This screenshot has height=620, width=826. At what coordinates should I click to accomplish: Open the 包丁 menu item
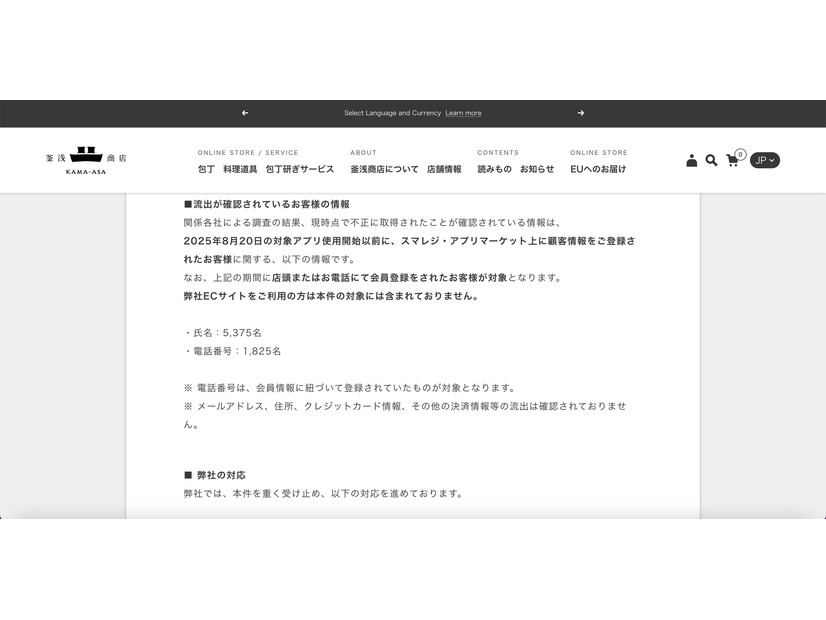[x=207, y=170]
